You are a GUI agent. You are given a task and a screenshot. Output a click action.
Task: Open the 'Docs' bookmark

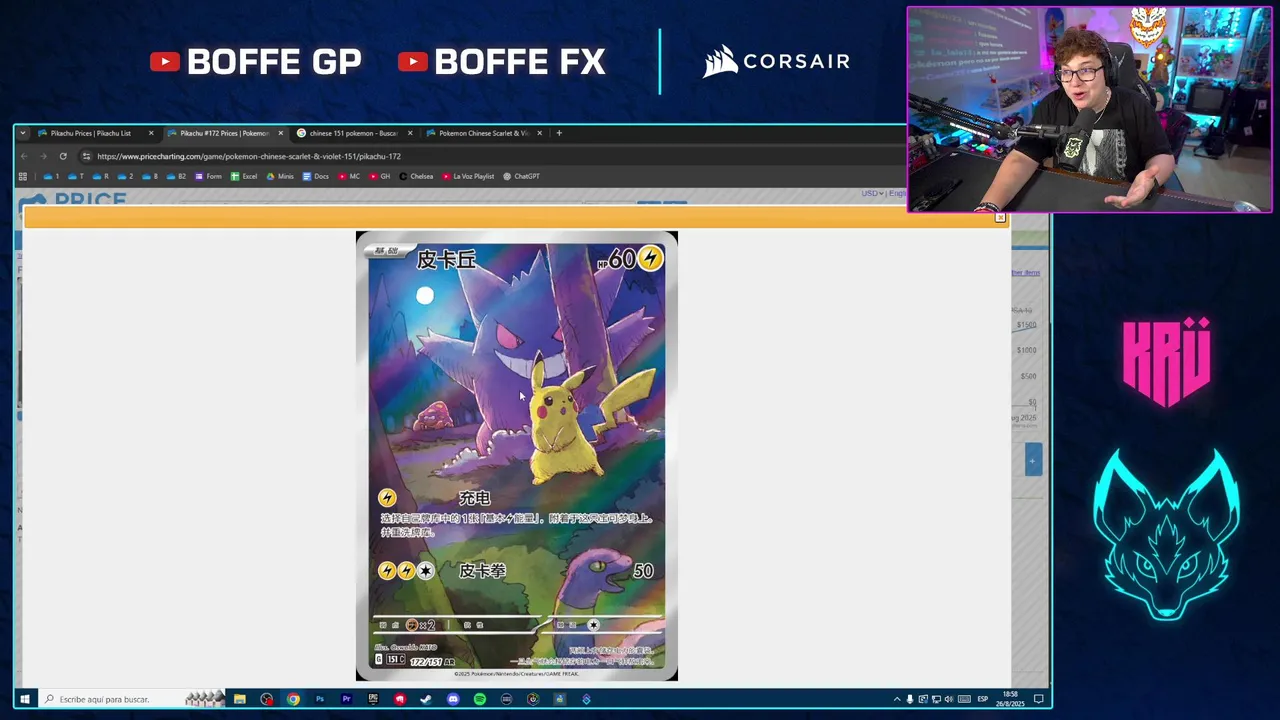pyautogui.click(x=315, y=176)
